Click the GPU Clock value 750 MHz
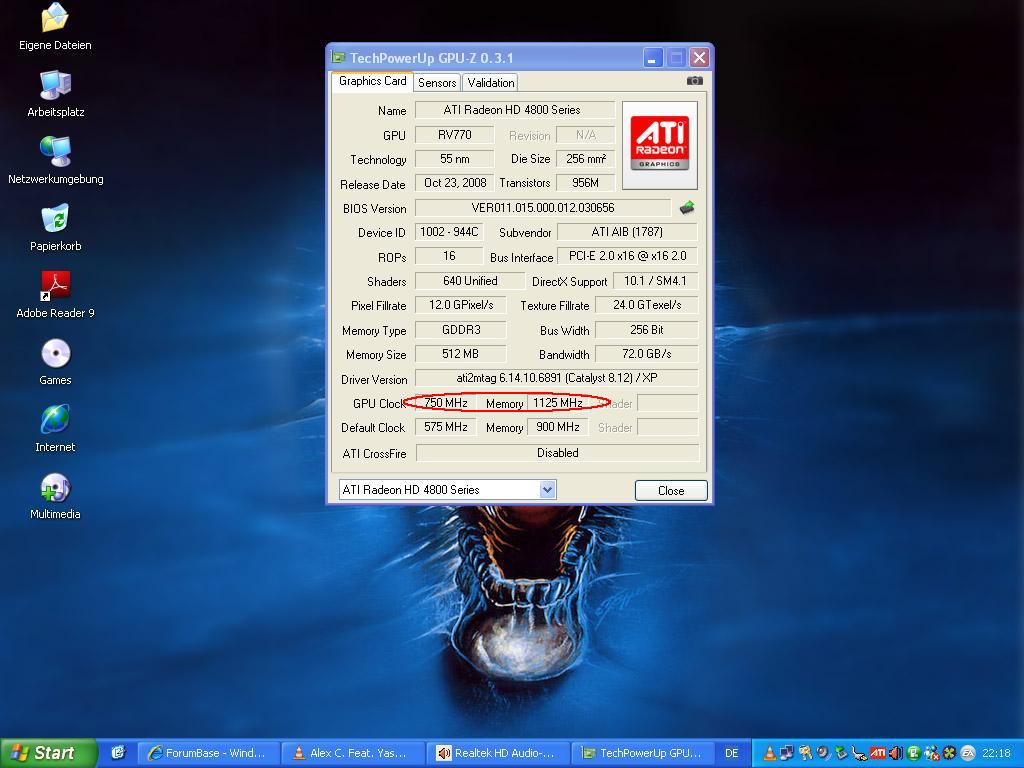Screen dimensions: 1024x768 (445, 403)
